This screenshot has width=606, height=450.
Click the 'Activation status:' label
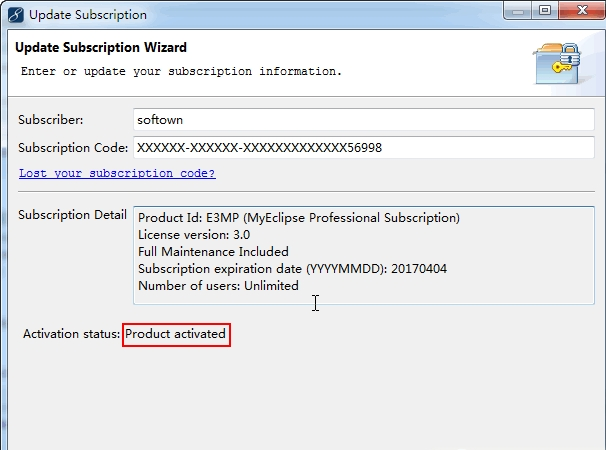(x=71, y=334)
